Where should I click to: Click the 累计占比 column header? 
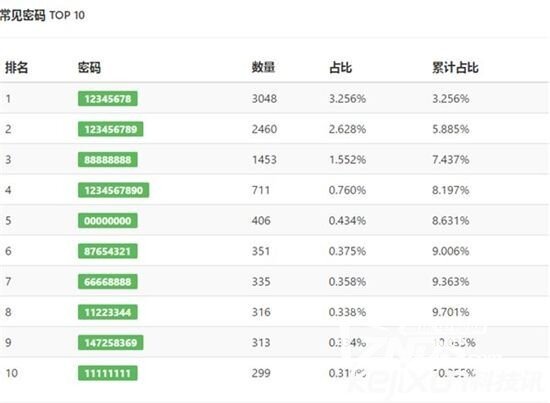click(455, 67)
